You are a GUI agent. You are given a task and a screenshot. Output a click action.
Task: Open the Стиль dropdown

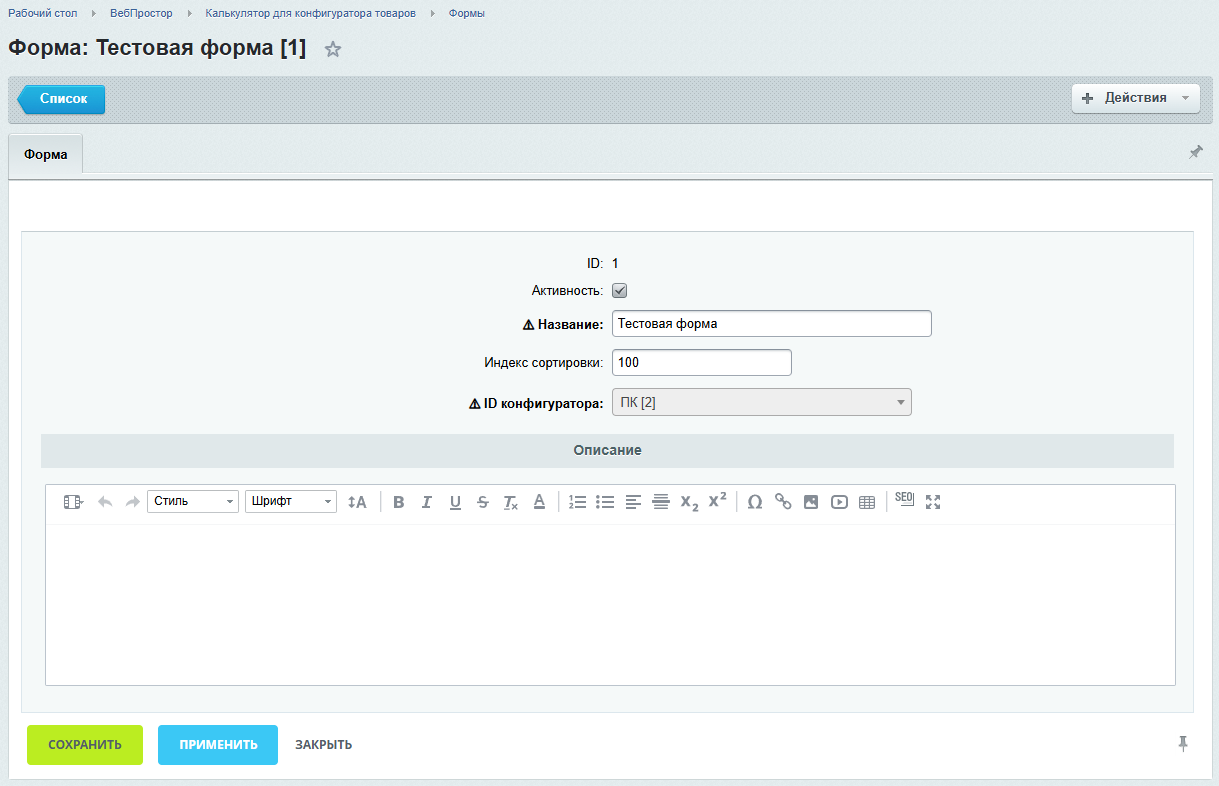click(x=193, y=502)
